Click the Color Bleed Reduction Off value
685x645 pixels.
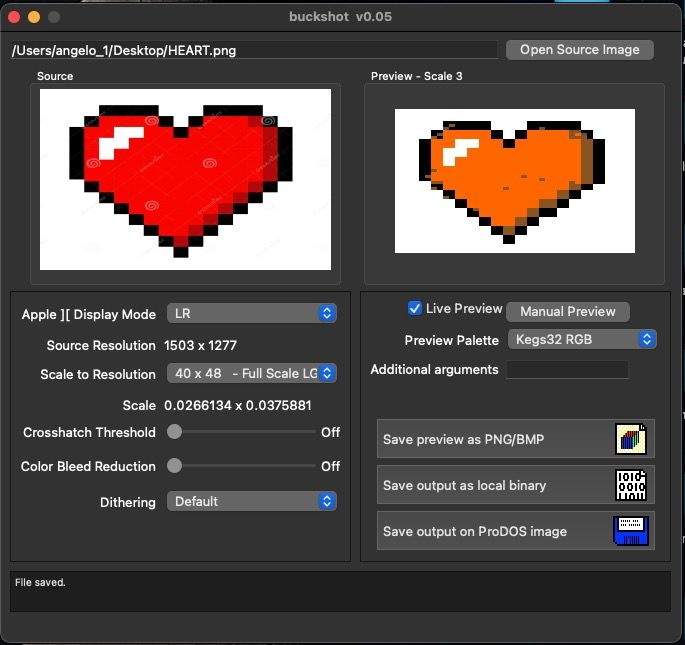click(330, 466)
